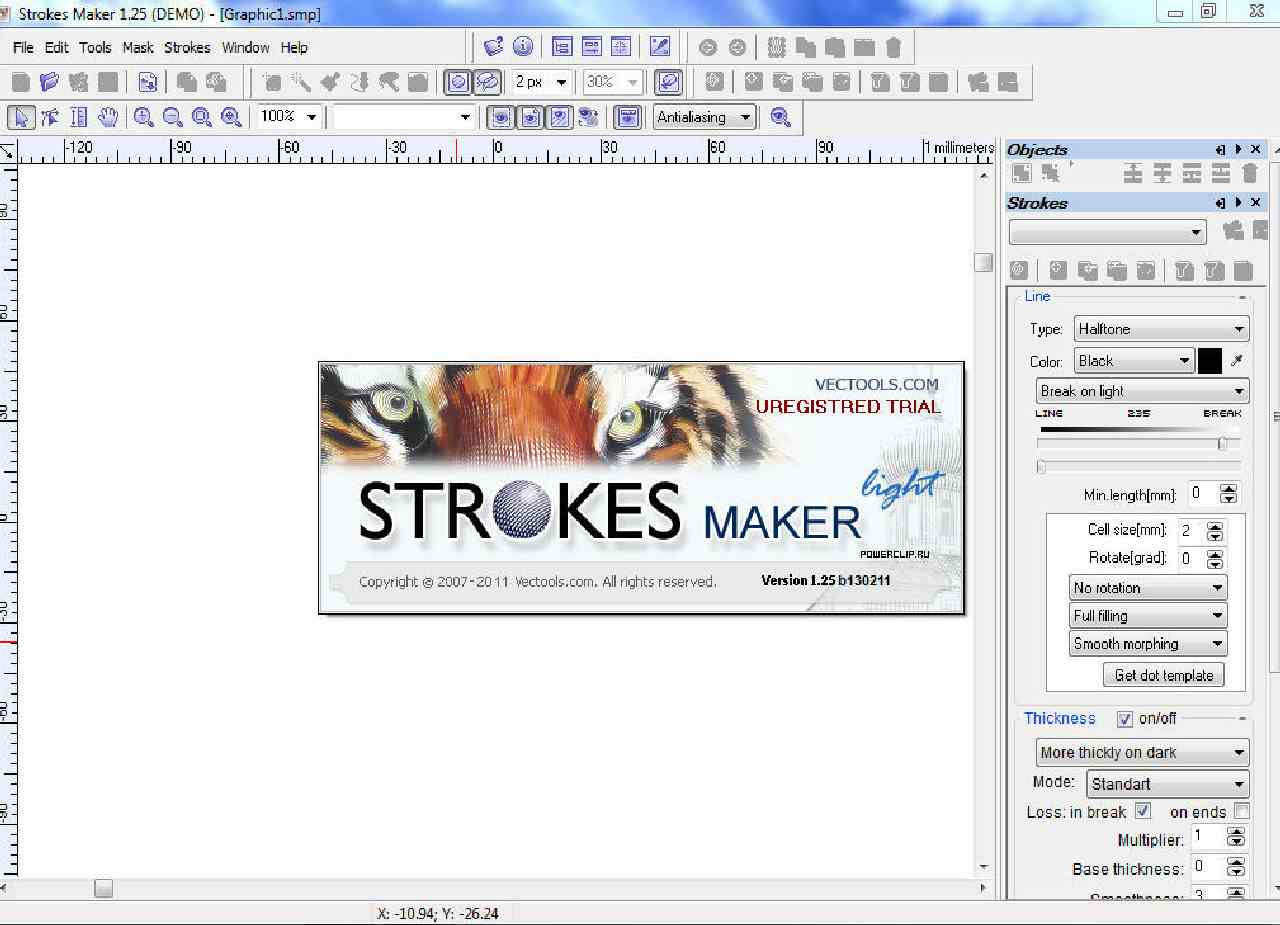Click the ruler origin corner icon

click(x=8, y=151)
